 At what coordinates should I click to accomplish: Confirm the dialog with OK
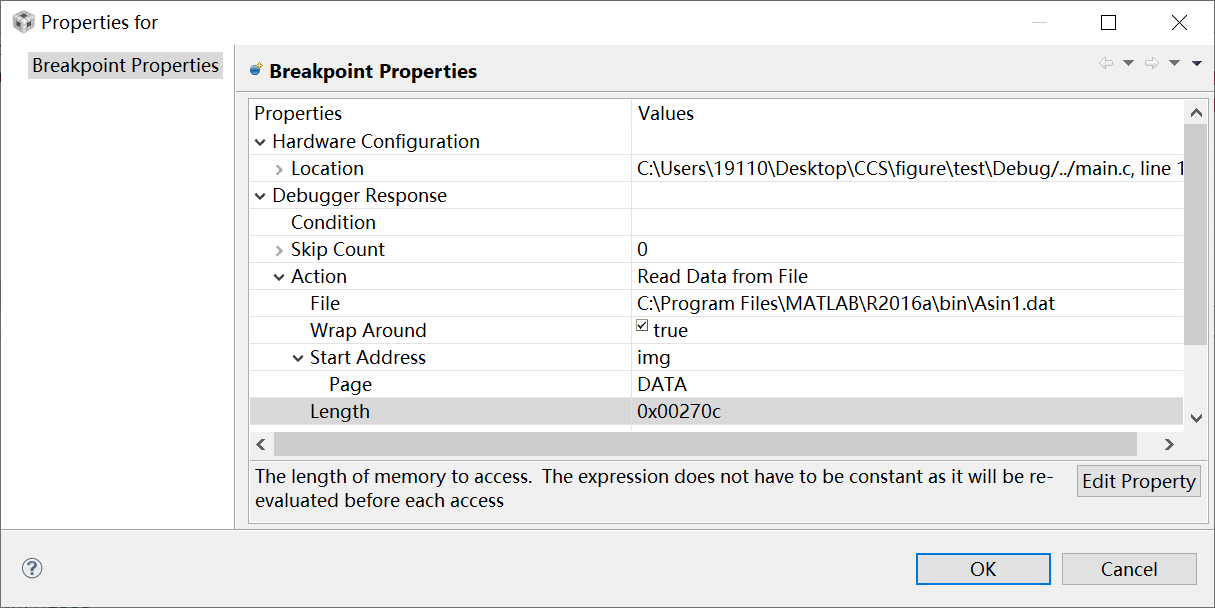point(982,568)
